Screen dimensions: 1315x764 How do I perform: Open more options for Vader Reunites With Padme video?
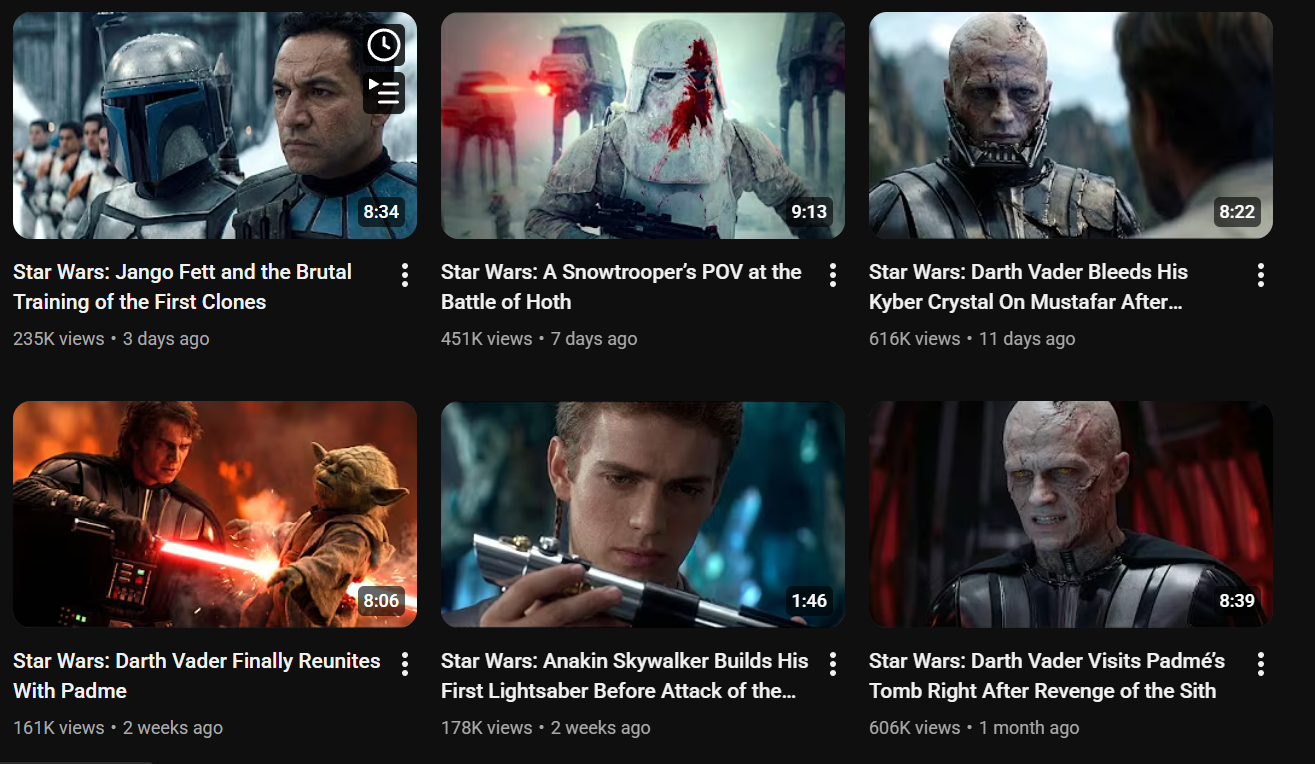click(x=405, y=664)
